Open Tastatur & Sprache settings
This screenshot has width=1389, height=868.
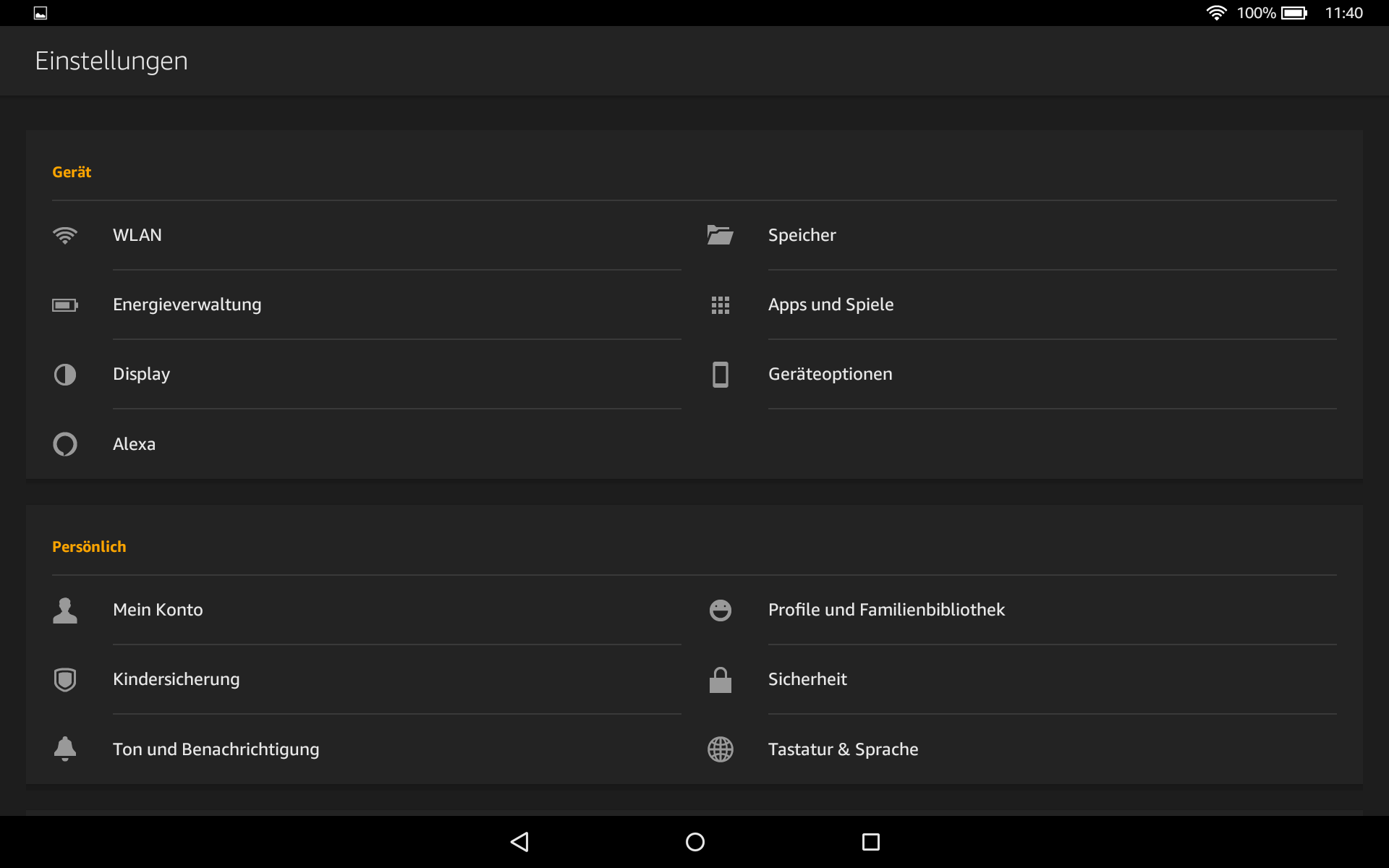[843, 749]
